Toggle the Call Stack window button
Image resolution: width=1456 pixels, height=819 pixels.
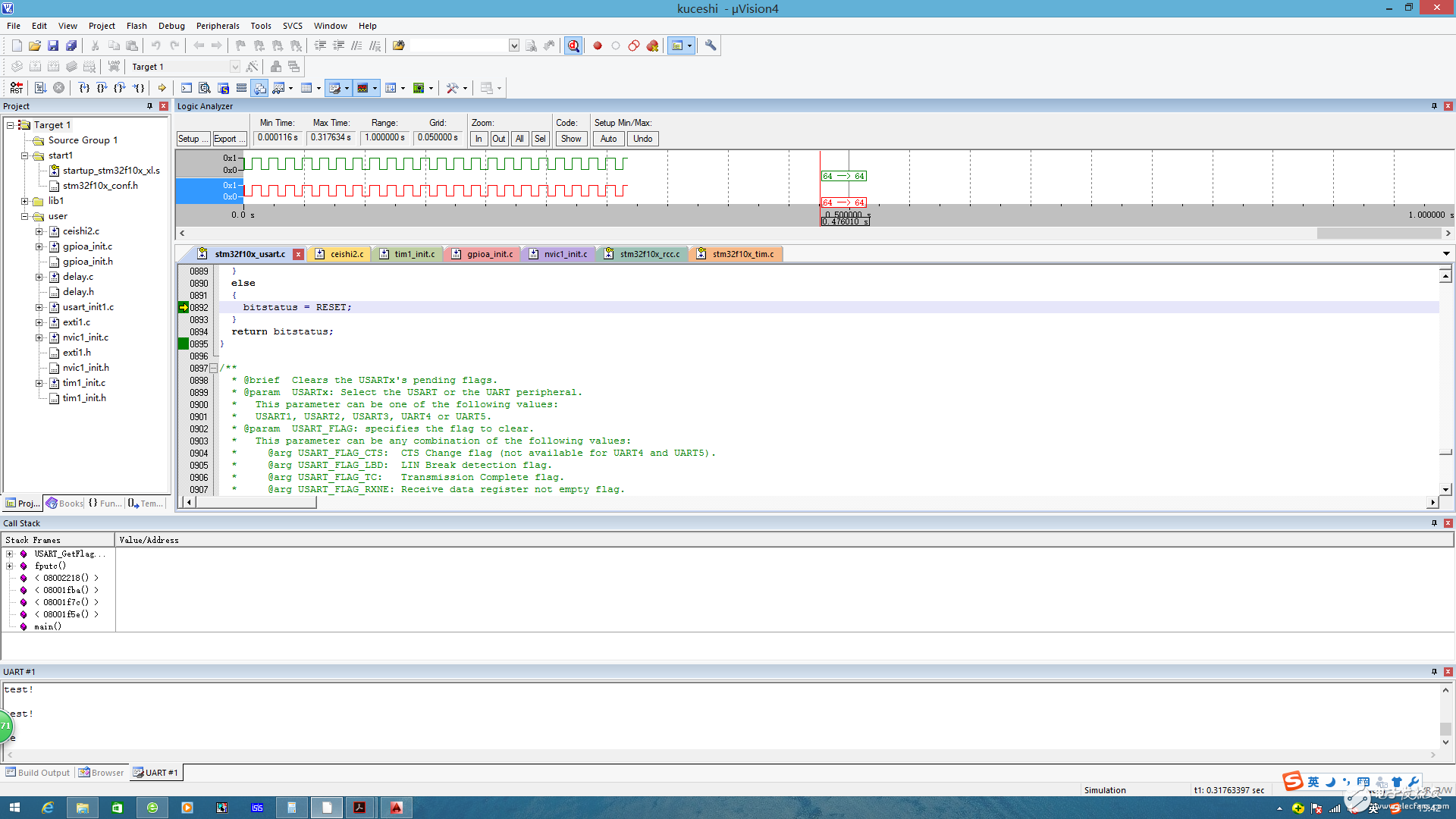coord(260,88)
